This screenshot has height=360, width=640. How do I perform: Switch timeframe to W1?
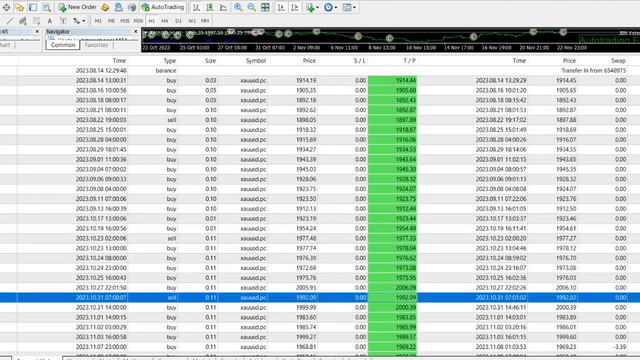(x=192, y=20)
